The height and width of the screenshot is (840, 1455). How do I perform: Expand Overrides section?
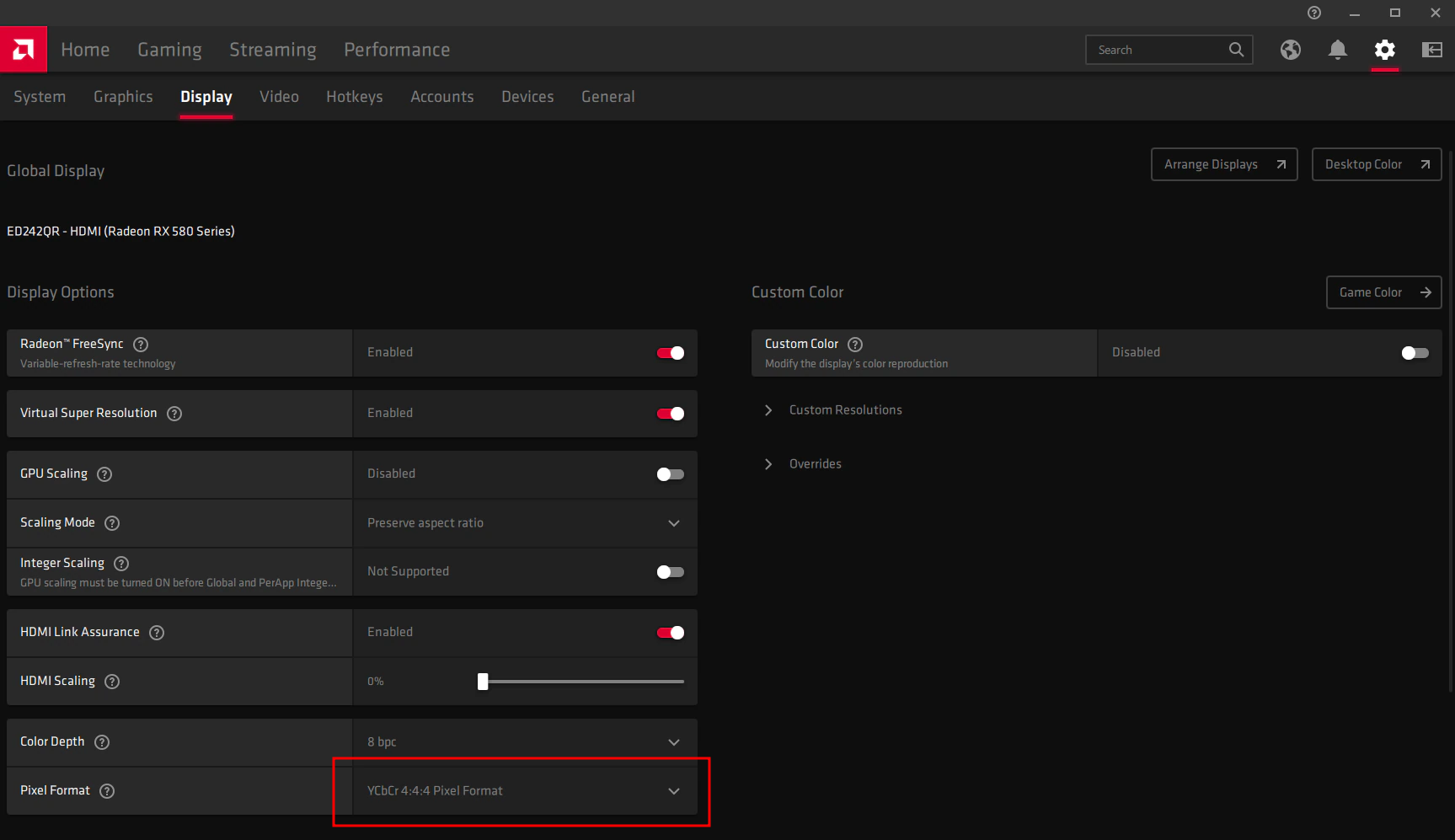click(x=804, y=464)
